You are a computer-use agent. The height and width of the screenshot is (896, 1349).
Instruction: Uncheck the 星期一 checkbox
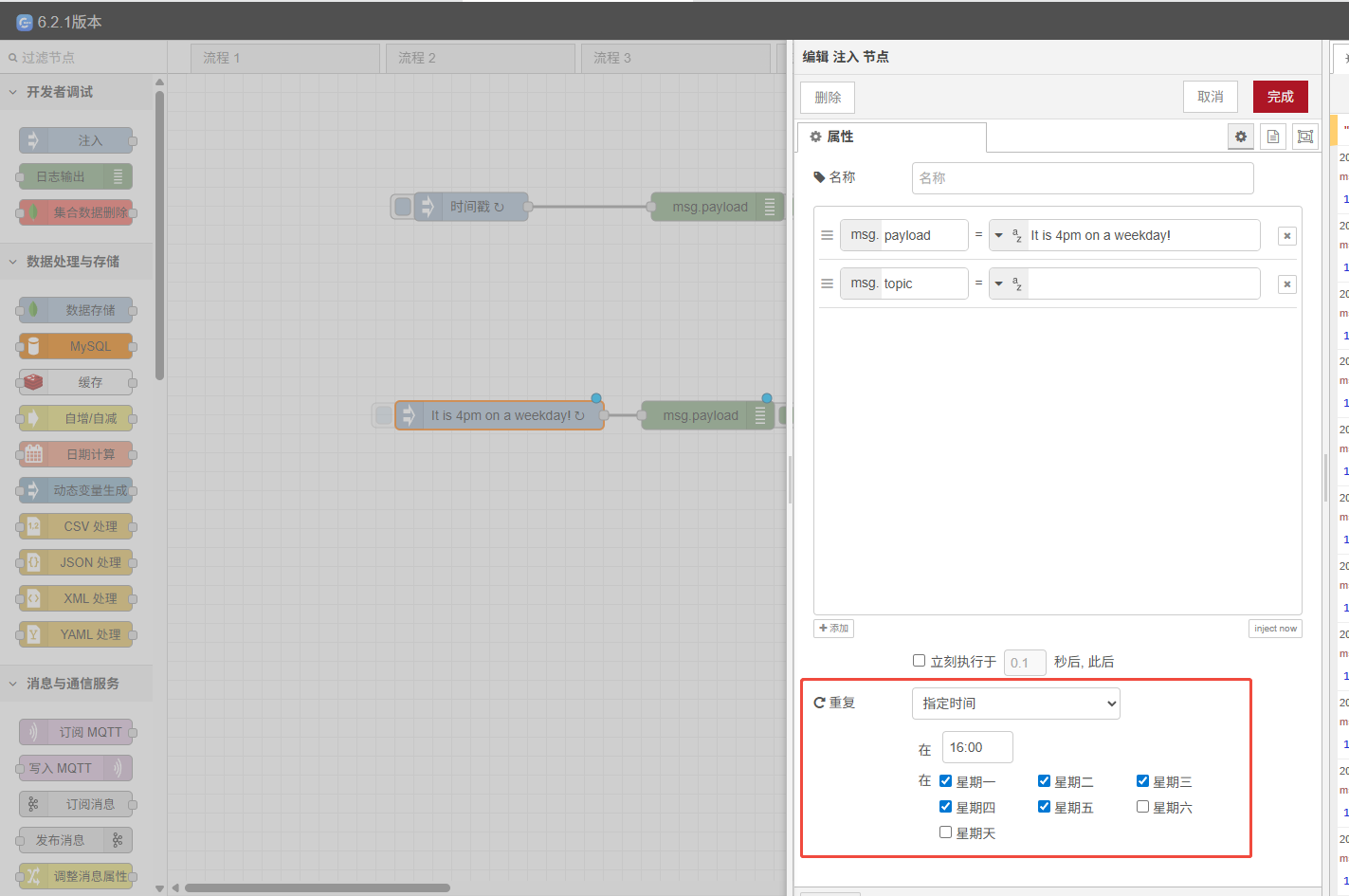coord(945,781)
